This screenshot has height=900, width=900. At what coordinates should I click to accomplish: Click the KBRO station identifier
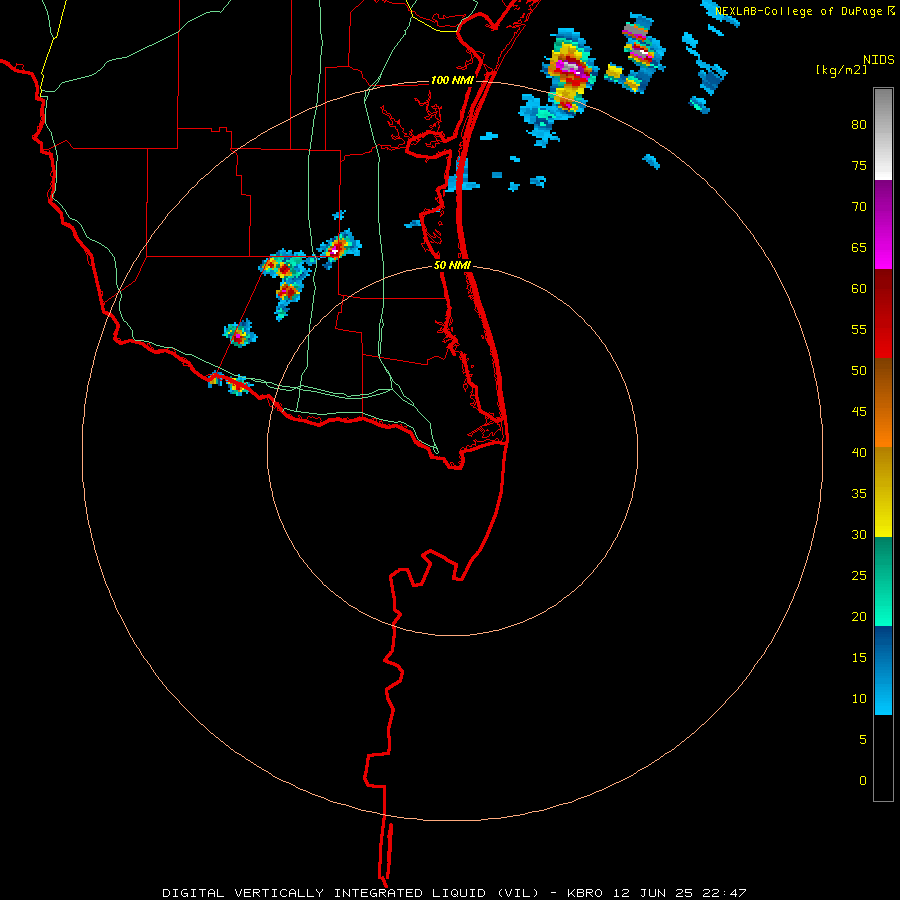[x=584, y=893]
